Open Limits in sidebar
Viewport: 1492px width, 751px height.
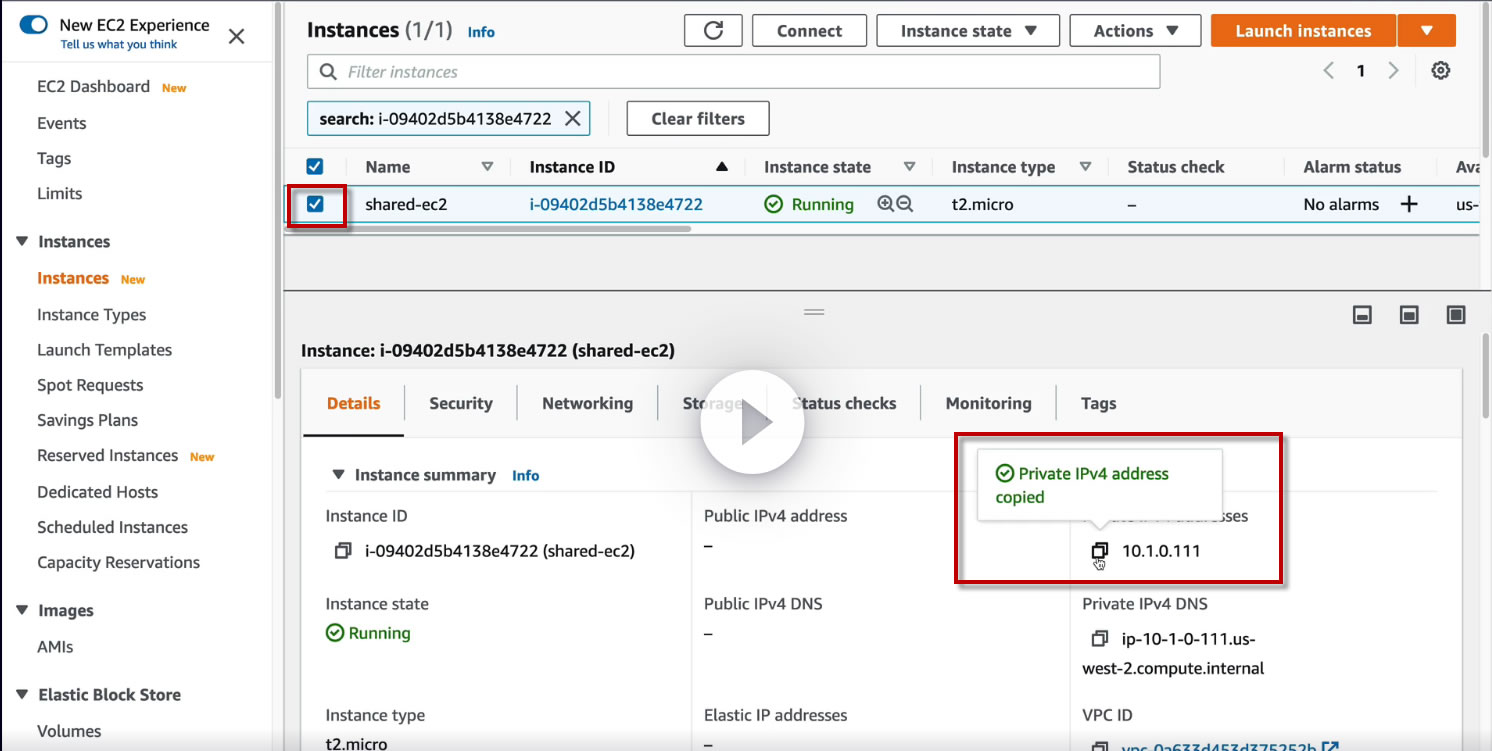[60, 193]
